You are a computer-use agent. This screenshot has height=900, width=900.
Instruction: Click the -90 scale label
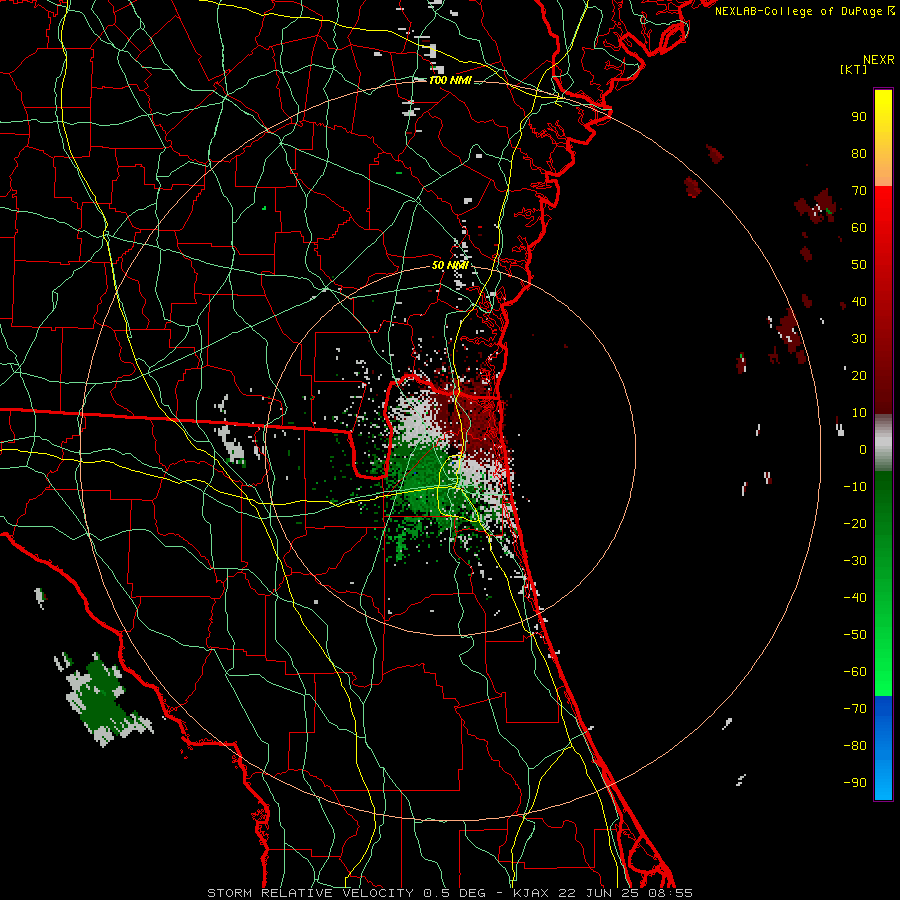click(855, 783)
